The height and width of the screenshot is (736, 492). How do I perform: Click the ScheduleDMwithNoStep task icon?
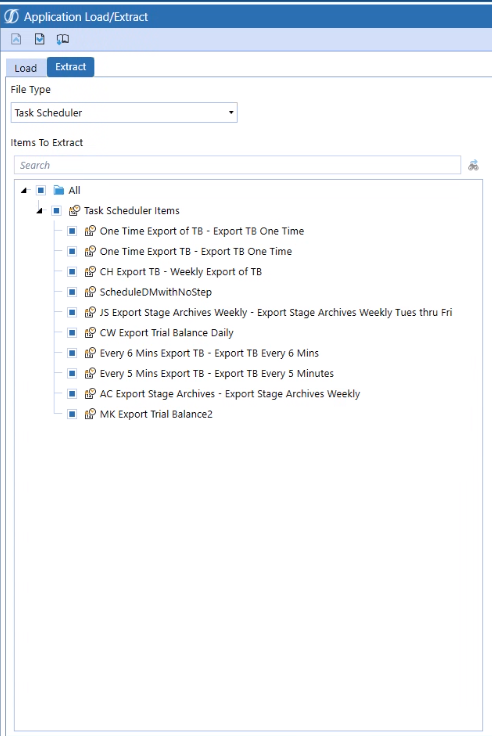point(90,292)
